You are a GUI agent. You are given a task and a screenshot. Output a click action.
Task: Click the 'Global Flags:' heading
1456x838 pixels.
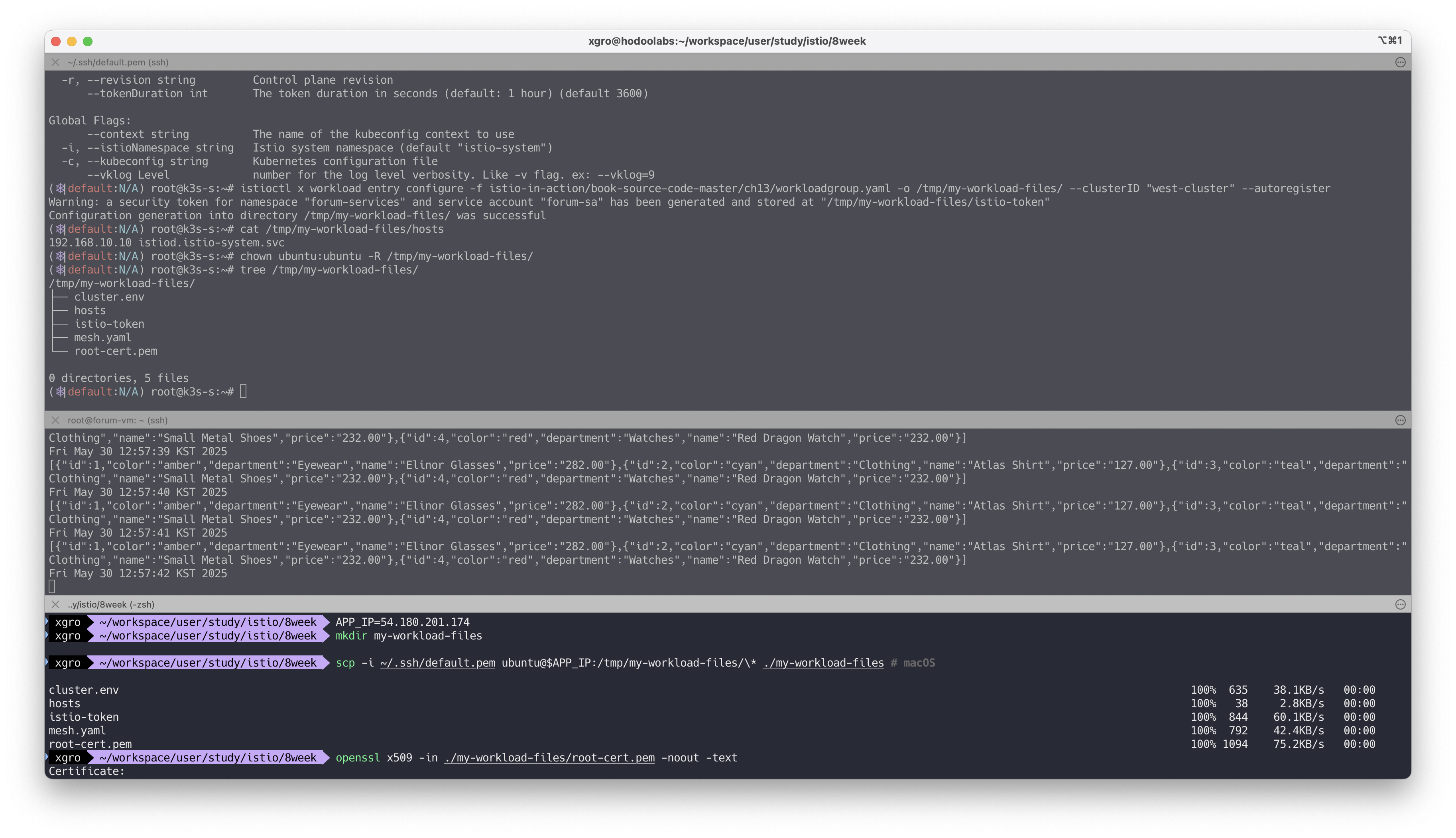tap(90, 121)
